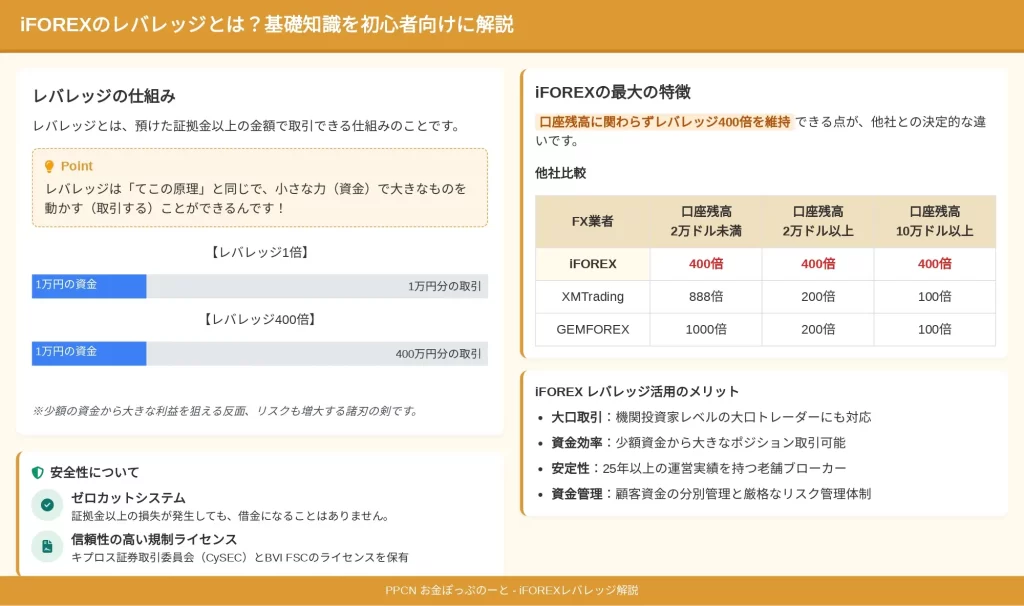Image resolution: width=1024 pixels, height=606 pixels.
Task: Click the 【レバレッジ400倍】 label
Action: (x=260, y=319)
